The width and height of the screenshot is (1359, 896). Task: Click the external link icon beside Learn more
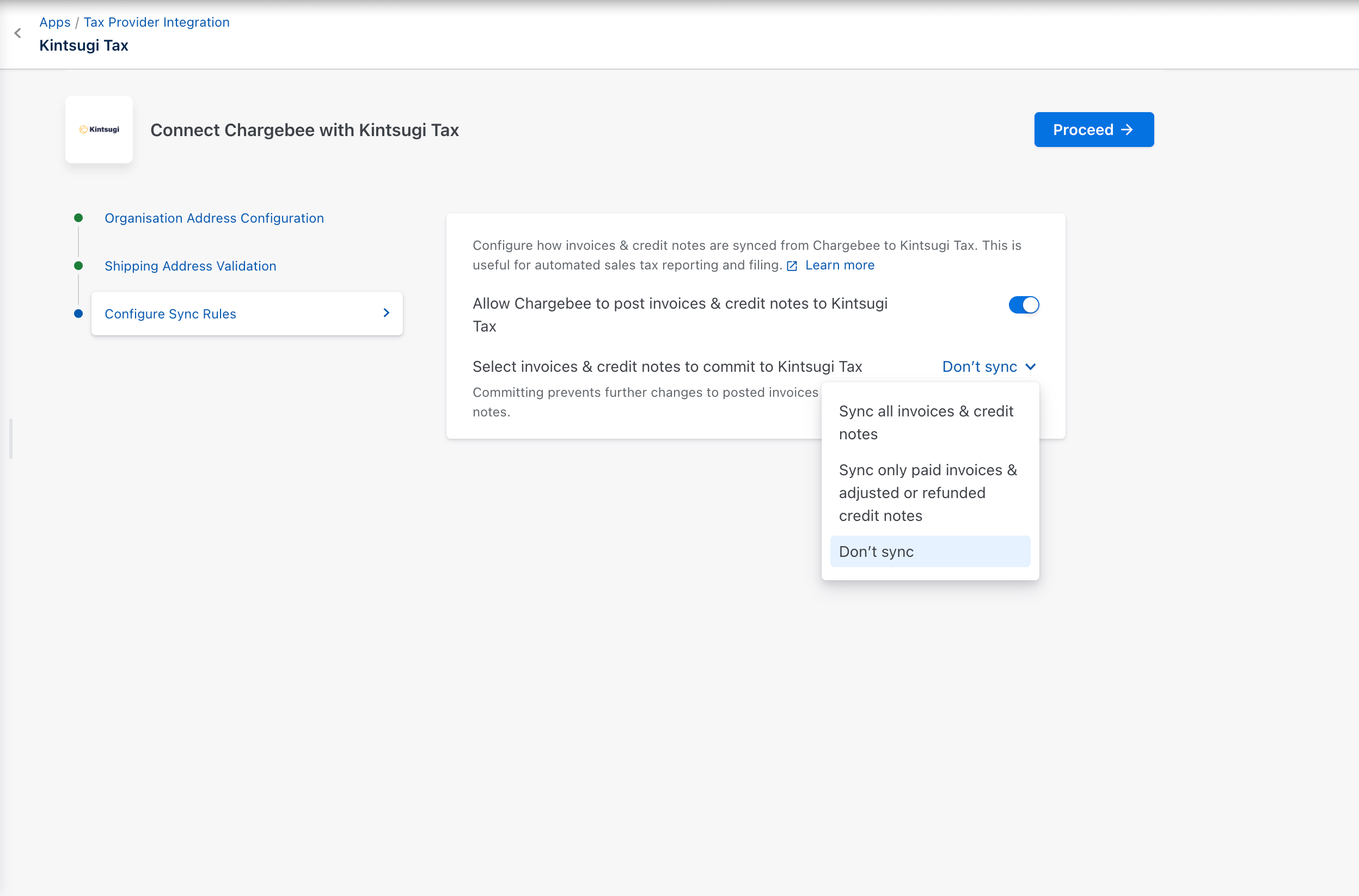click(792, 266)
